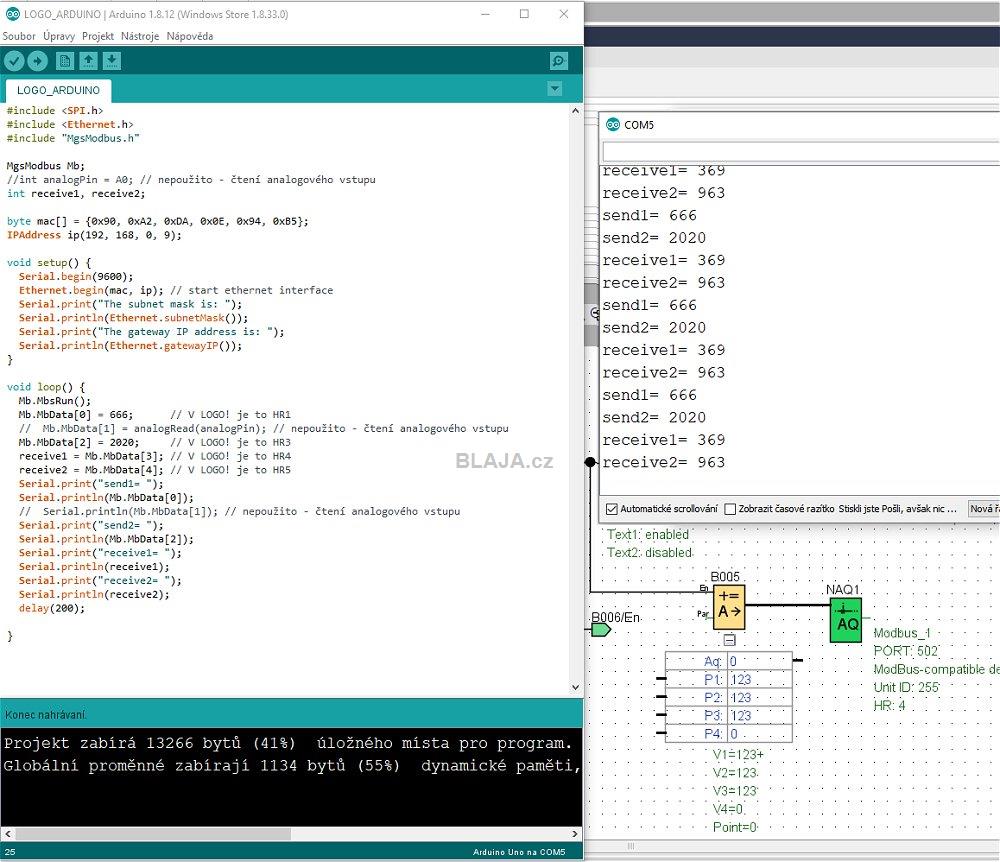Click the Arduino icon in COM5 title

(x=613, y=124)
